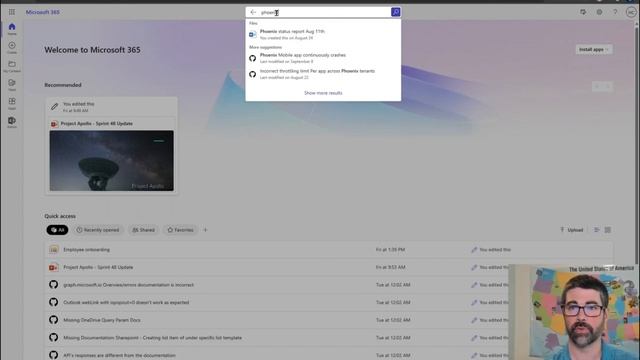Open Project Apollo - Sprint 48 Update in list
This screenshot has width=640, height=360.
pyautogui.click(x=98, y=267)
